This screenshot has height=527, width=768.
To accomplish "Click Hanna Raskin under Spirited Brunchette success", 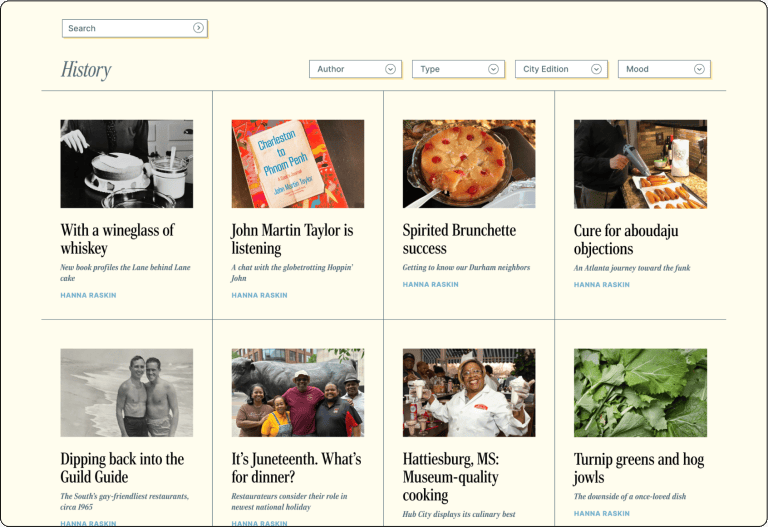I will pyautogui.click(x=431, y=285).
